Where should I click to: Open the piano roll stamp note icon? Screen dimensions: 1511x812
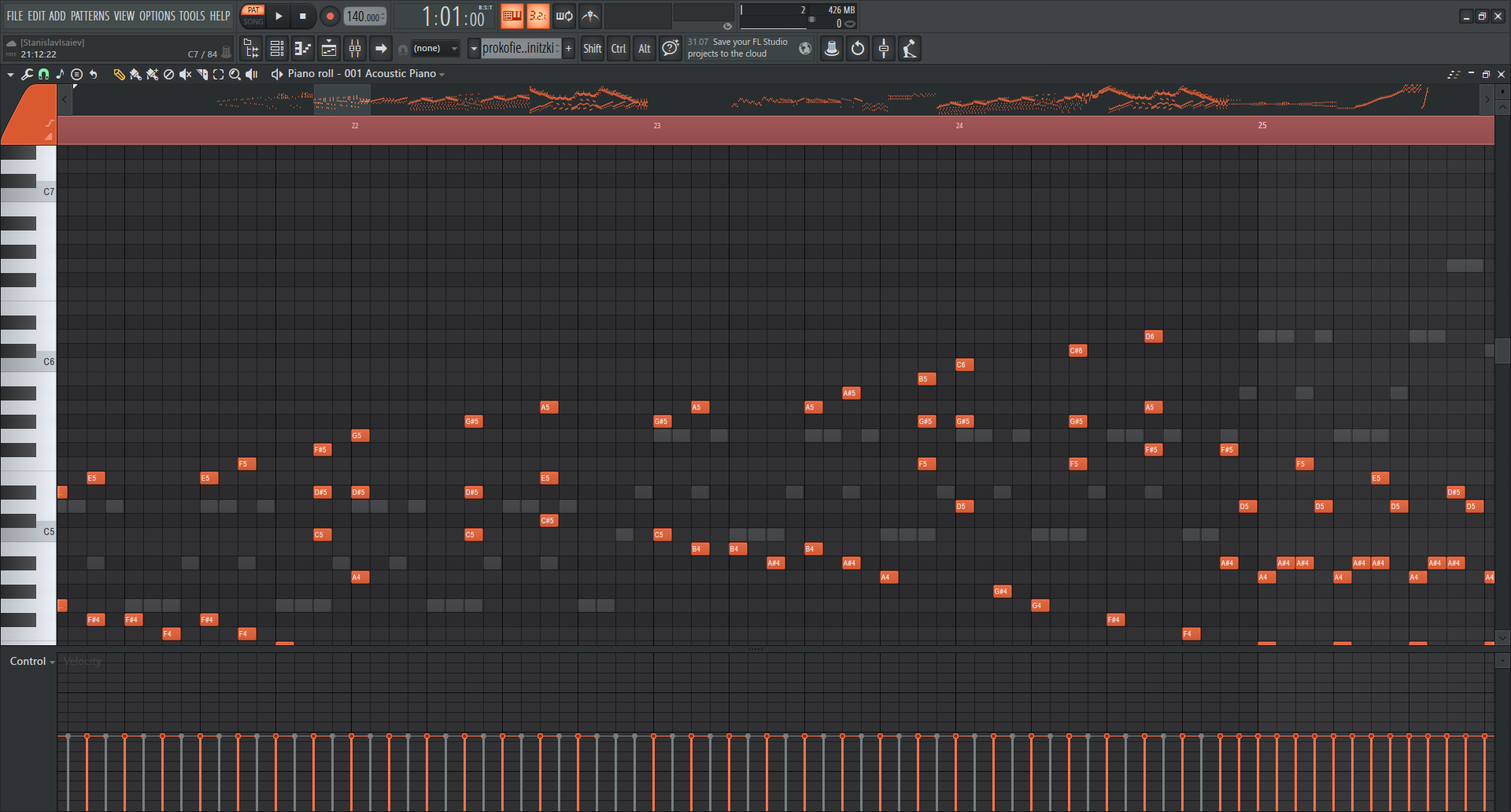60,74
